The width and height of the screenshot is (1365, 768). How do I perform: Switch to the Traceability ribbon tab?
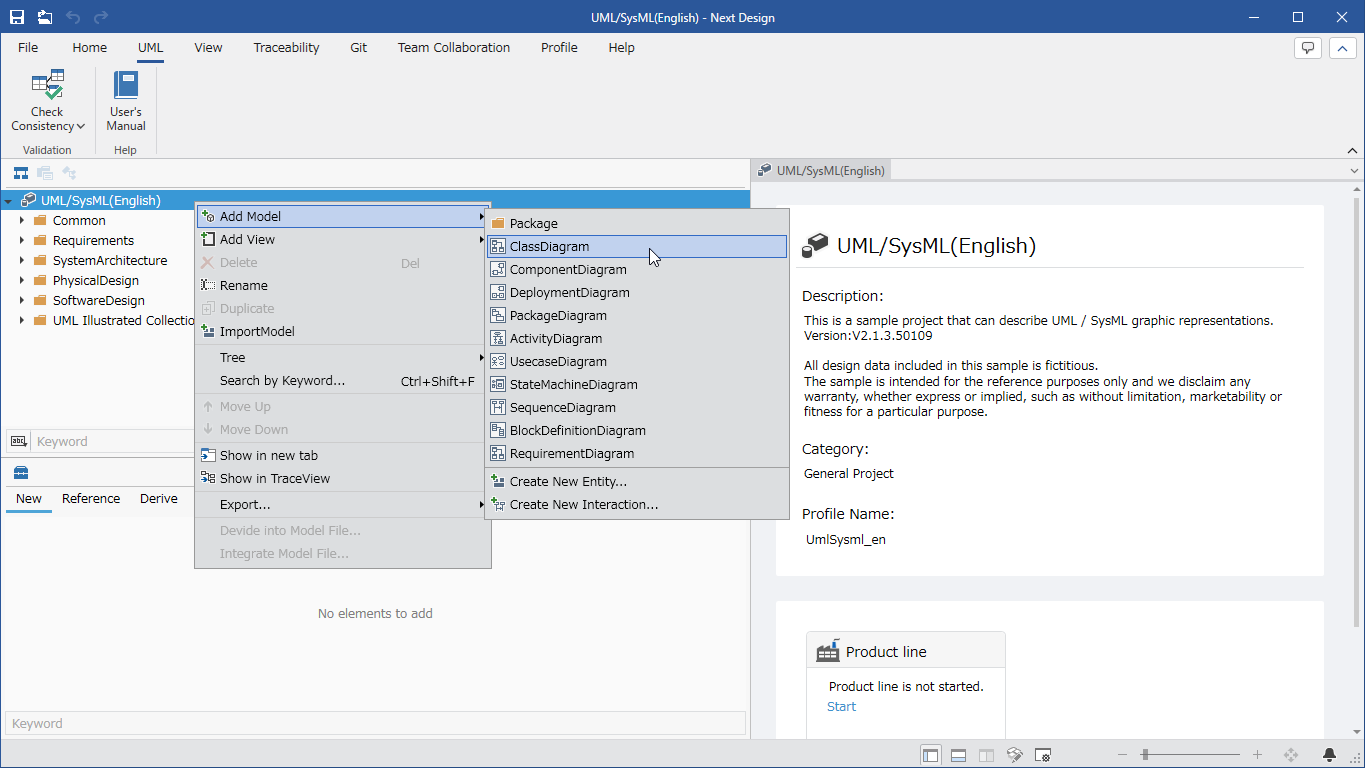[286, 47]
